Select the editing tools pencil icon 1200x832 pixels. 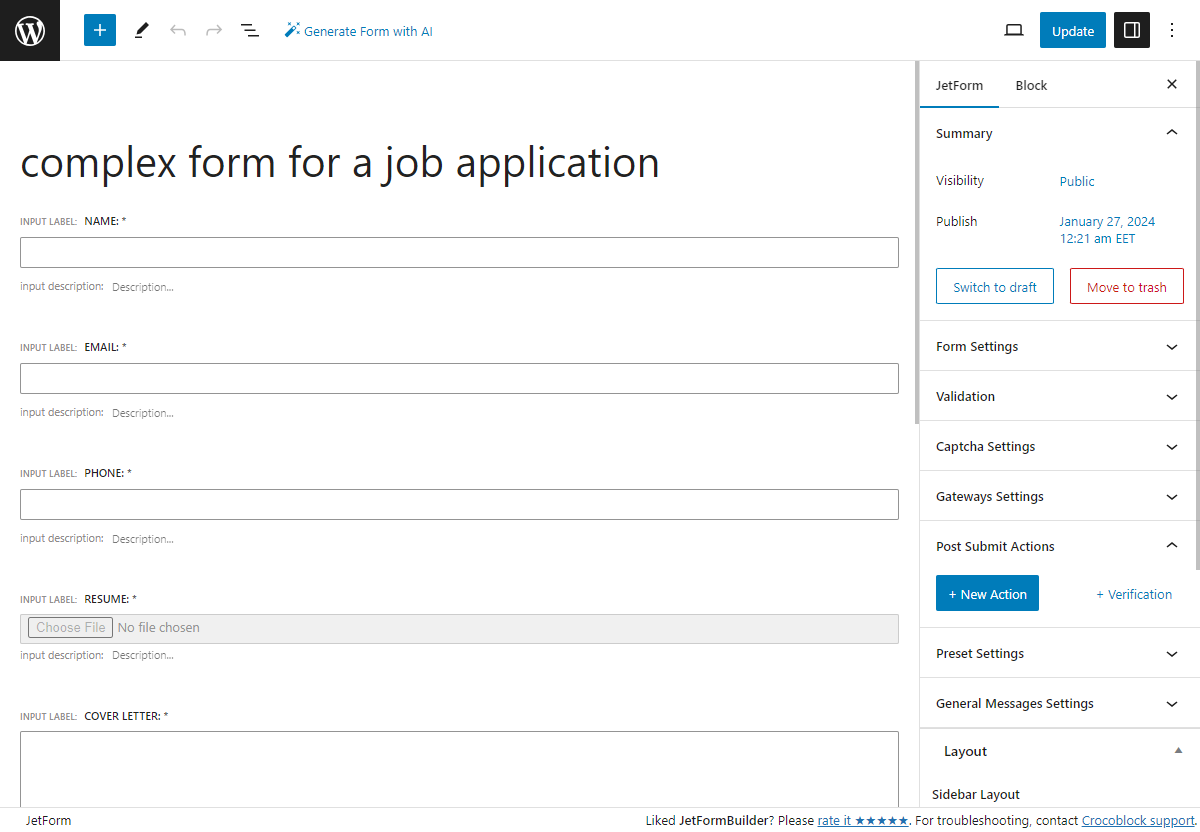141,30
